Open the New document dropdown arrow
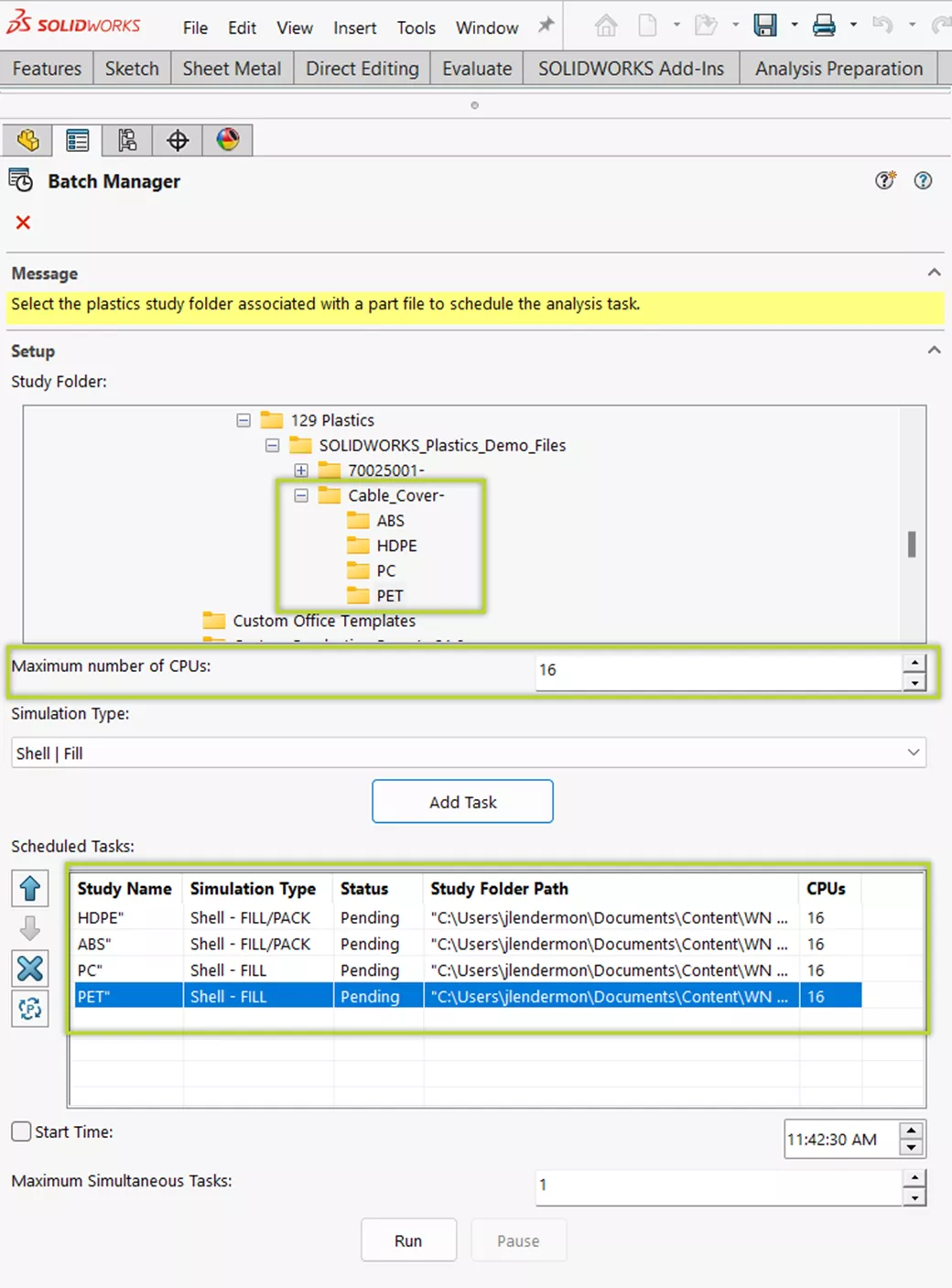The image size is (952, 1288). pyautogui.click(x=676, y=26)
